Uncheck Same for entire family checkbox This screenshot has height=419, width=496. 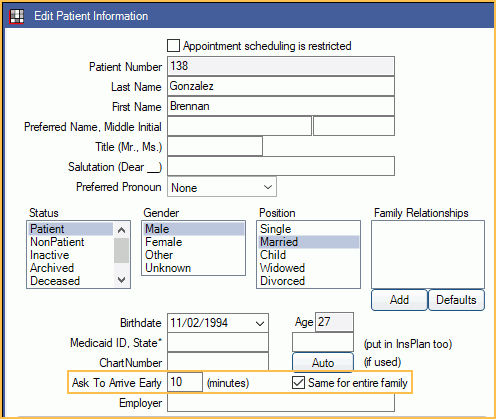(x=298, y=383)
